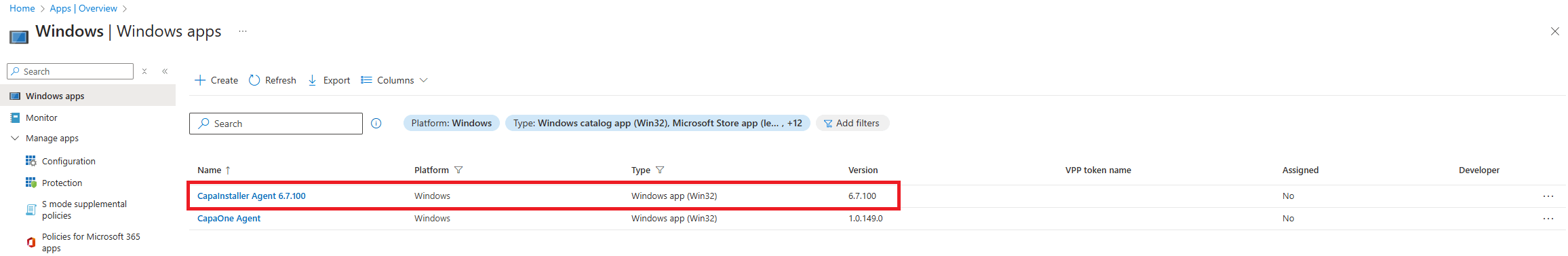Open Protection under Manage apps
Viewport: 1568px width, 256px height.
(x=62, y=183)
